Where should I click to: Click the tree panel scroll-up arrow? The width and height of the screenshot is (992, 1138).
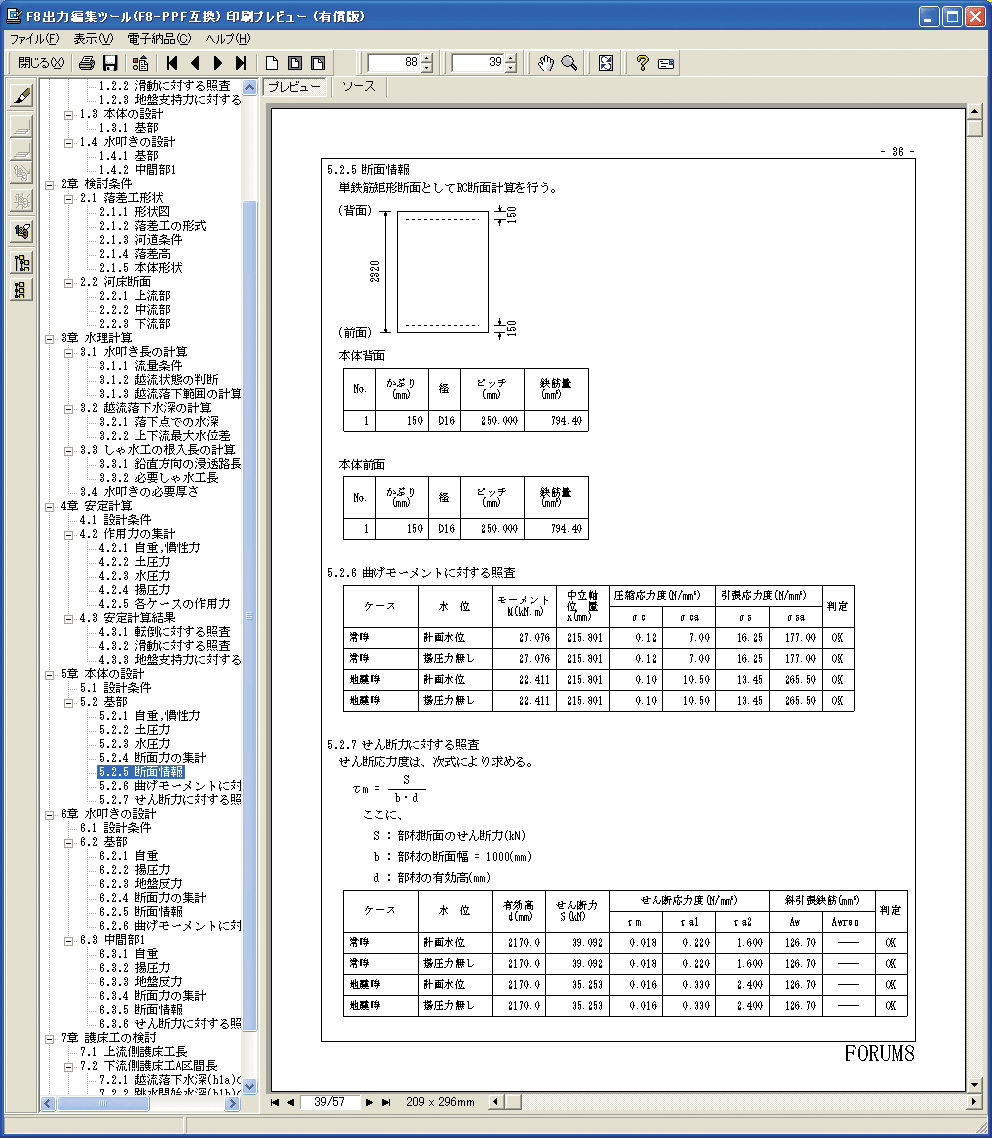point(250,87)
